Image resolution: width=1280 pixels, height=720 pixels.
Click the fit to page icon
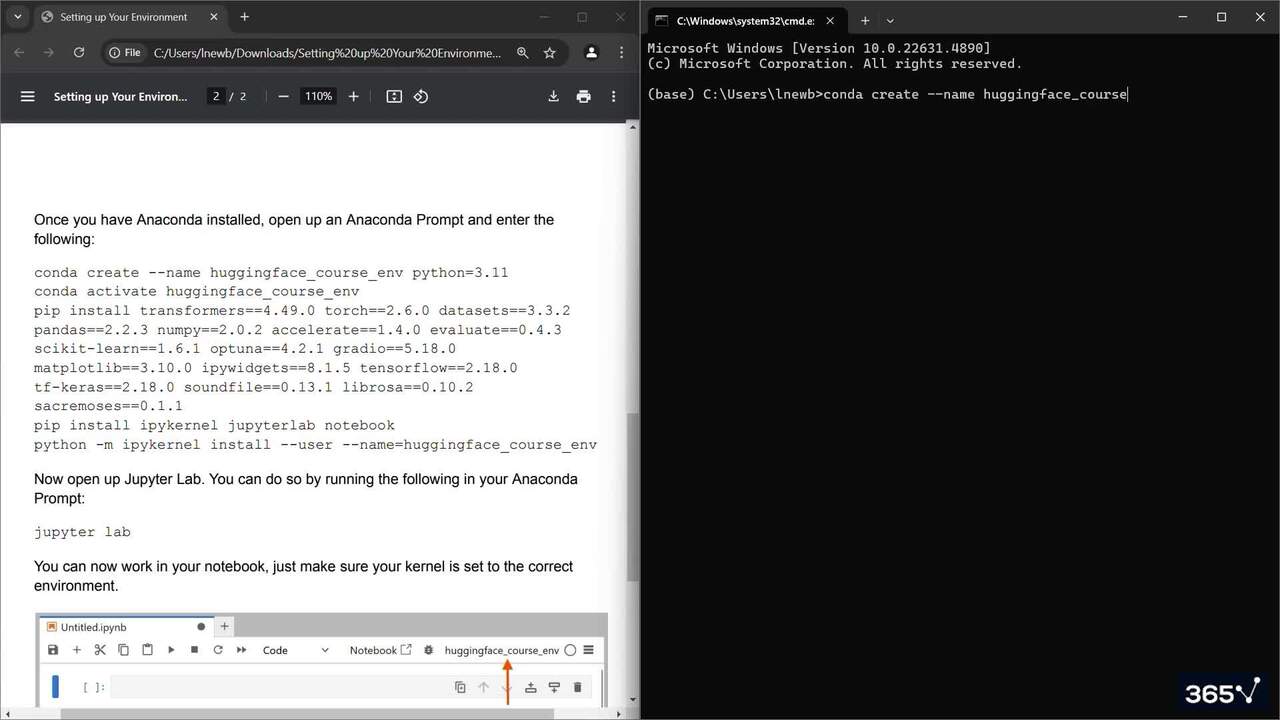(x=394, y=96)
